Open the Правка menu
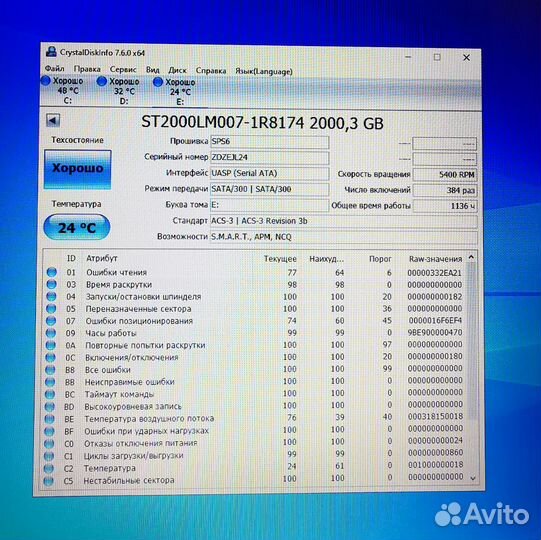The image size is (541, 540). (x=87, y=69)
